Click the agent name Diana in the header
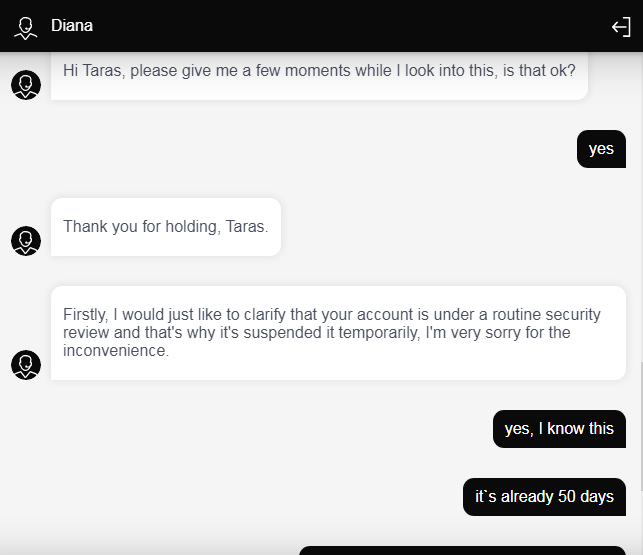 pos(72,26)
